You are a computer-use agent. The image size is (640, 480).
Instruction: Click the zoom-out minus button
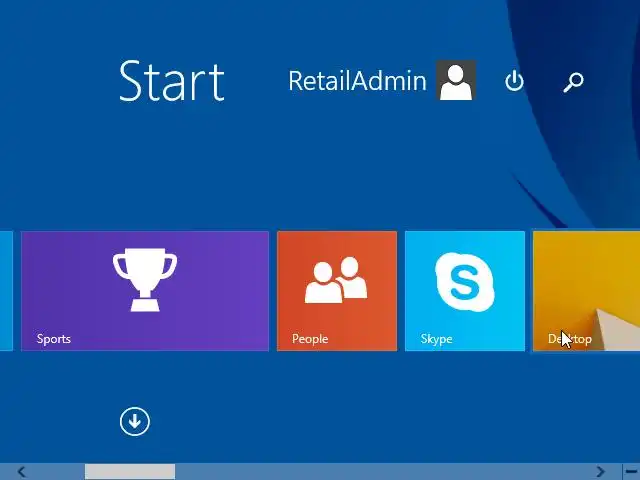coord(631,472)
